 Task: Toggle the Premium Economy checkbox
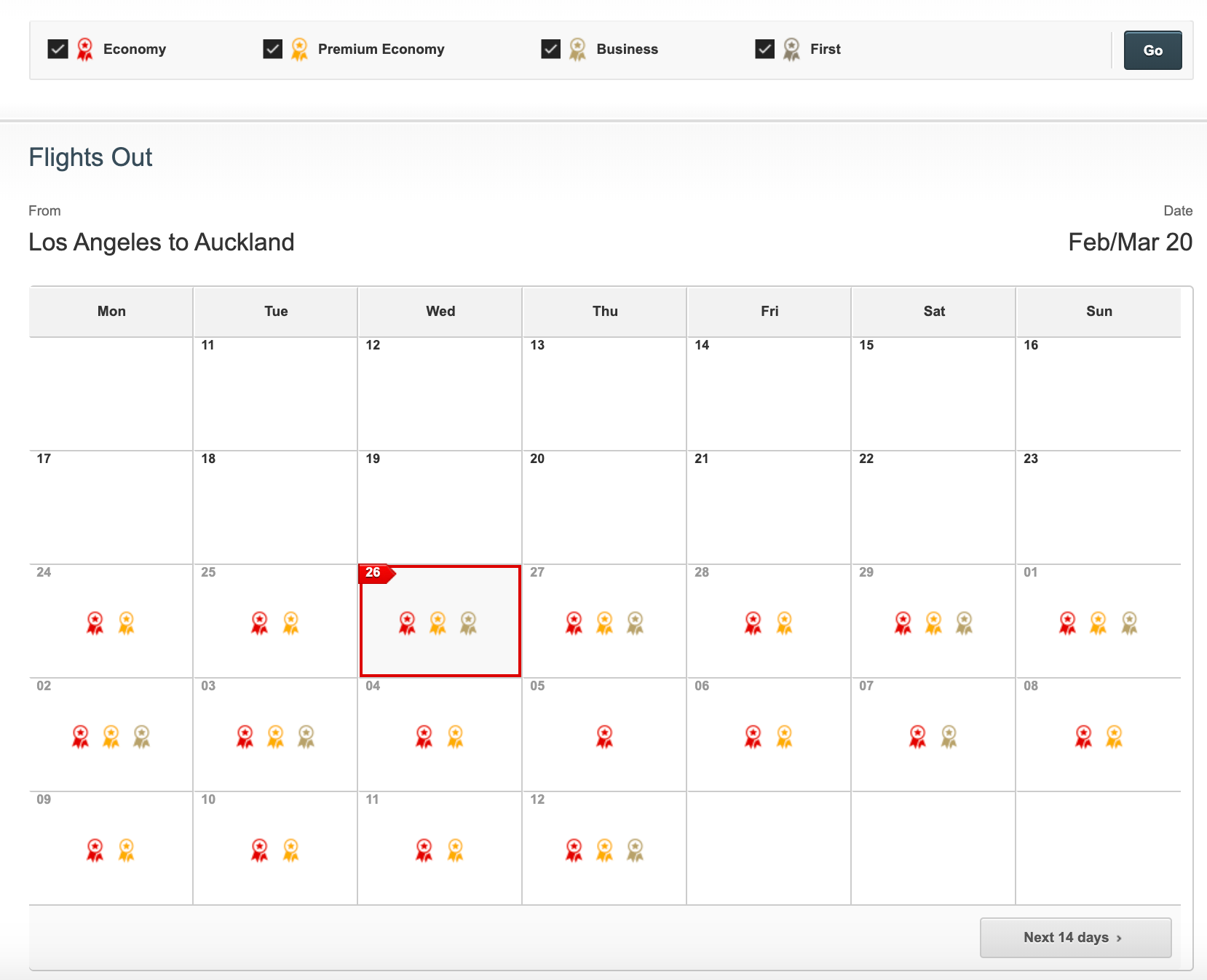273,49
